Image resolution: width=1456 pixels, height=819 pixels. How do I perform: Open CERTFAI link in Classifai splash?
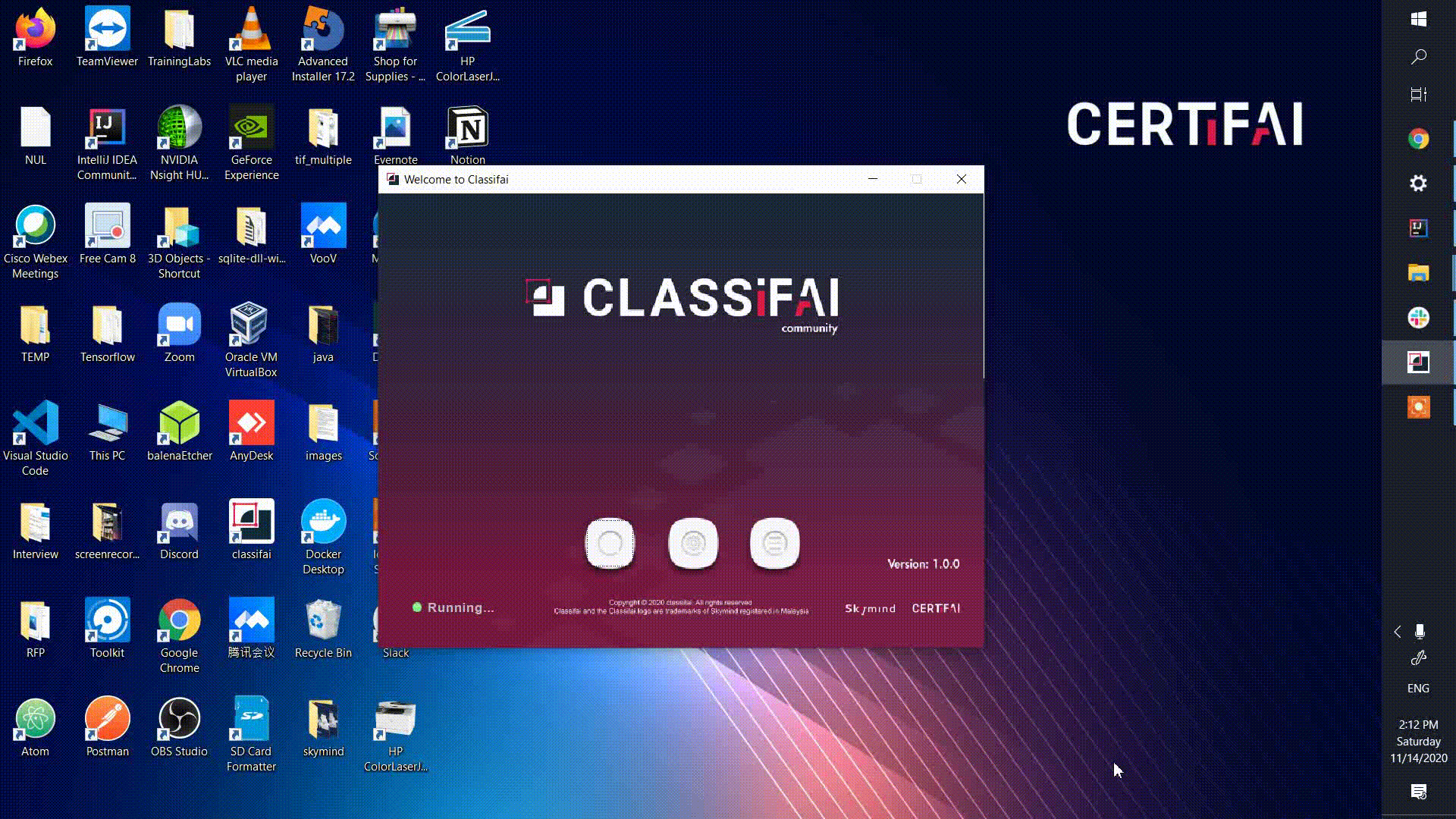point(937,608)
